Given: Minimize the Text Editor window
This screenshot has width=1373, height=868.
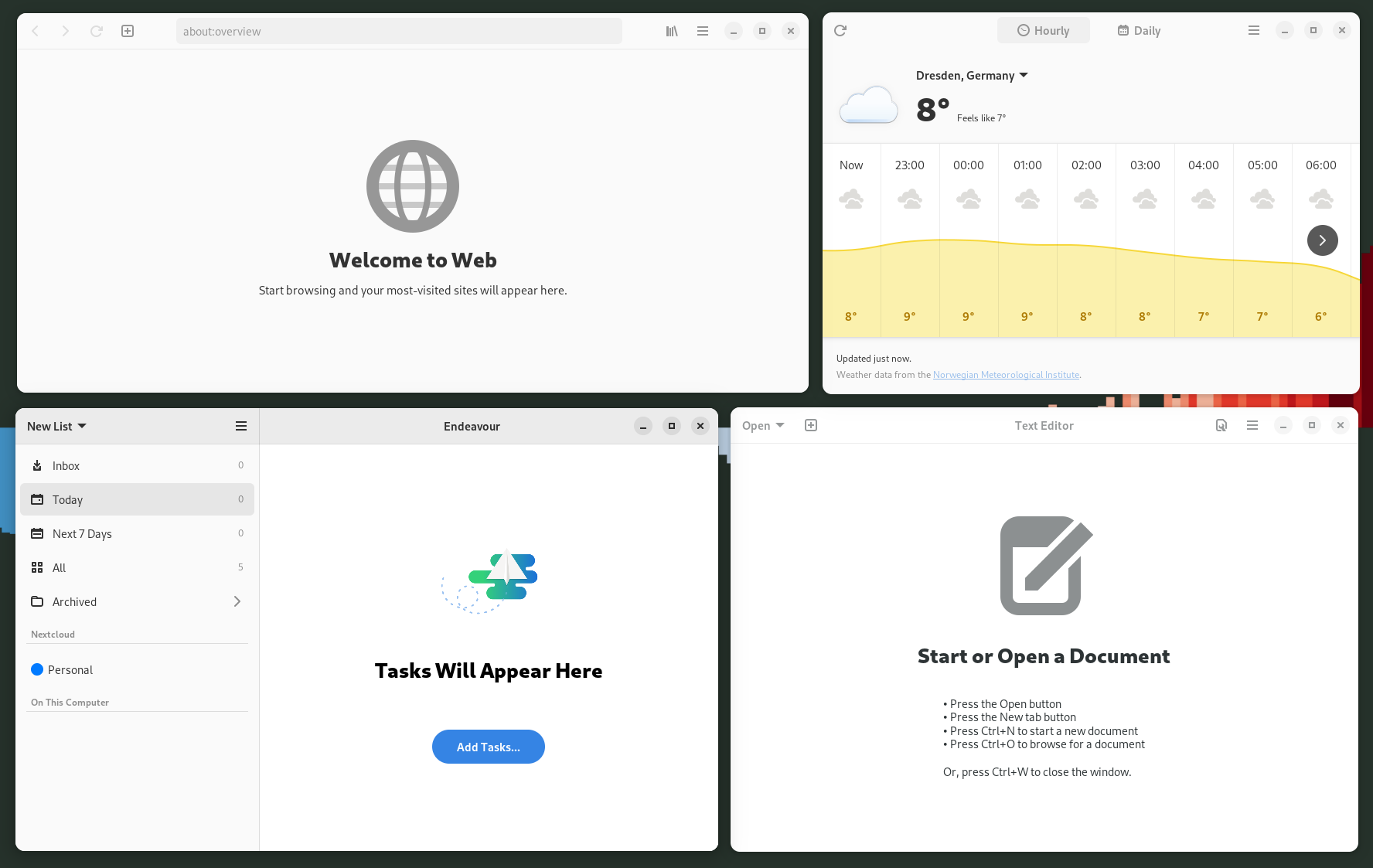Looking at the screenshot, I should click(1283, 425).
